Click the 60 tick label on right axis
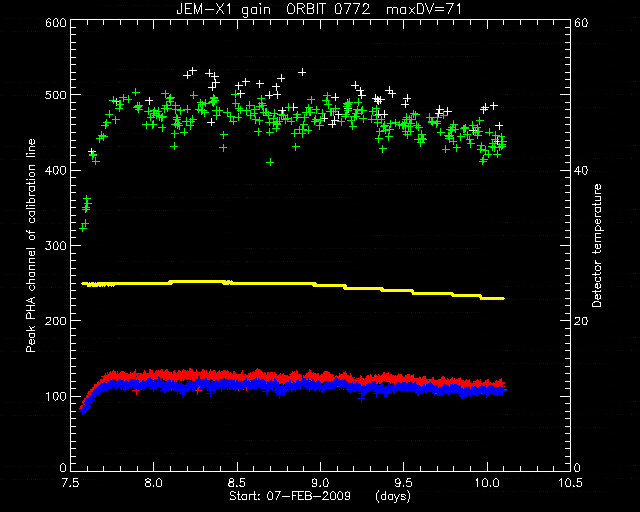 (x=581, y=23)
